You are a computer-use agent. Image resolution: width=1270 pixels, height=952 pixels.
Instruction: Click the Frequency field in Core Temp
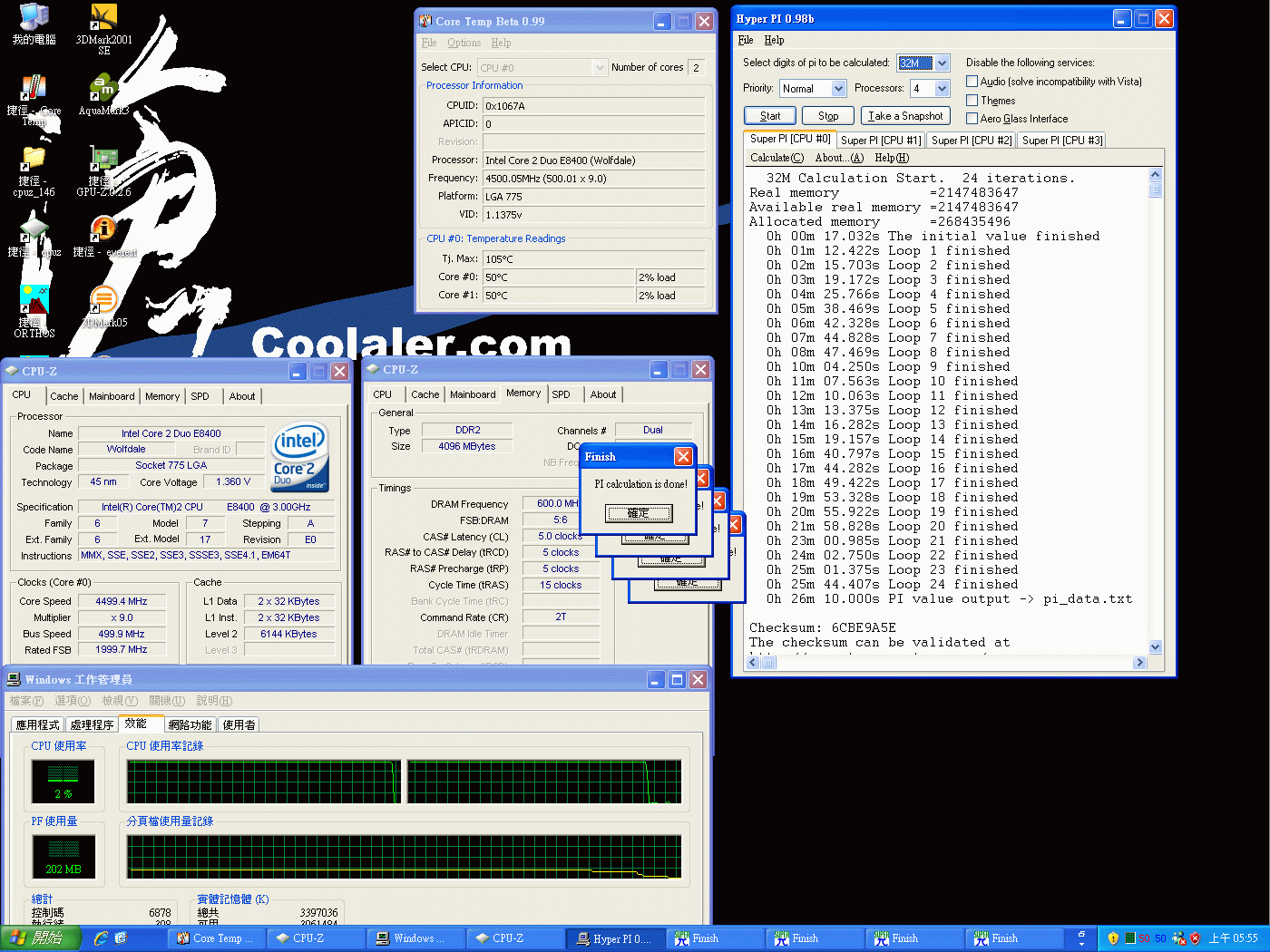[593, 179]
